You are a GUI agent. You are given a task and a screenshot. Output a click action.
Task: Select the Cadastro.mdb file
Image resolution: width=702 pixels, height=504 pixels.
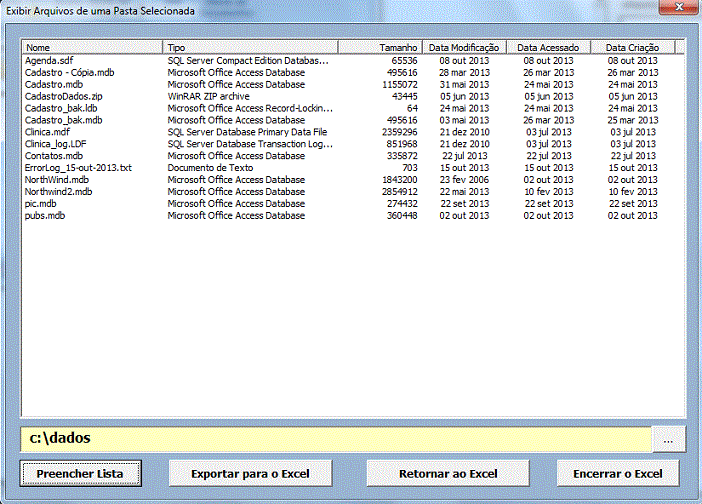tap(54, 84)
